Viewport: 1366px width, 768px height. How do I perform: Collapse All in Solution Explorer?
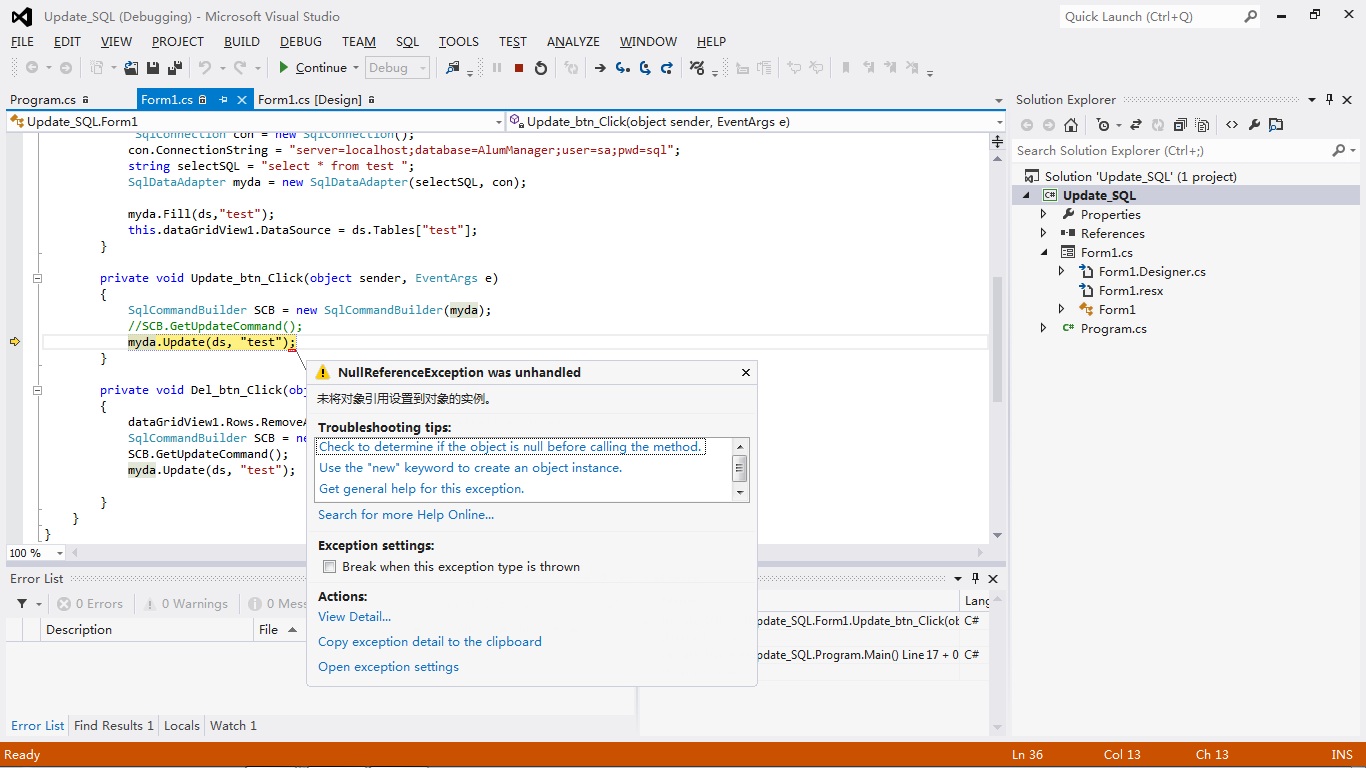click(1180, 125)
